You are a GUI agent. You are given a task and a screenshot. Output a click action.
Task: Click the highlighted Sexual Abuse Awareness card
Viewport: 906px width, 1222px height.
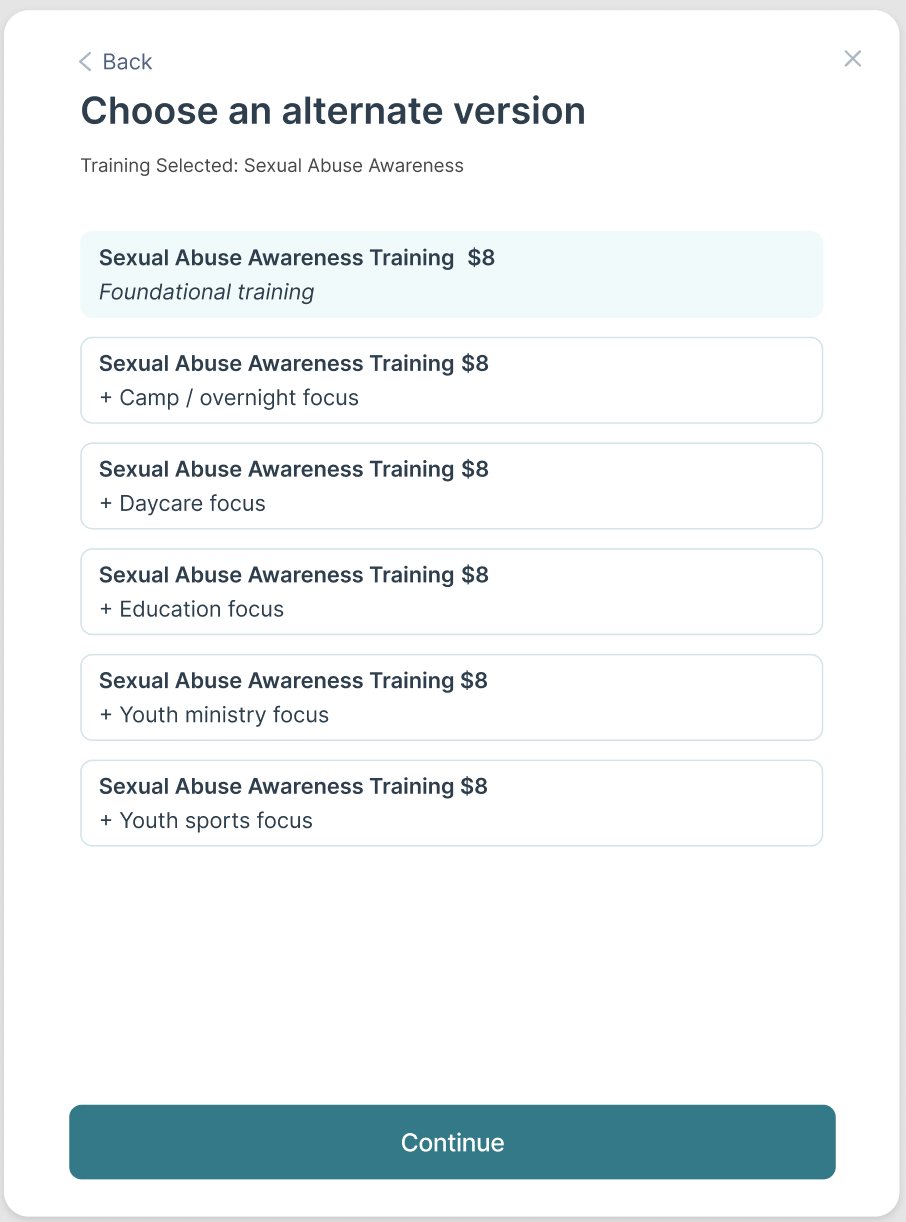451,273
